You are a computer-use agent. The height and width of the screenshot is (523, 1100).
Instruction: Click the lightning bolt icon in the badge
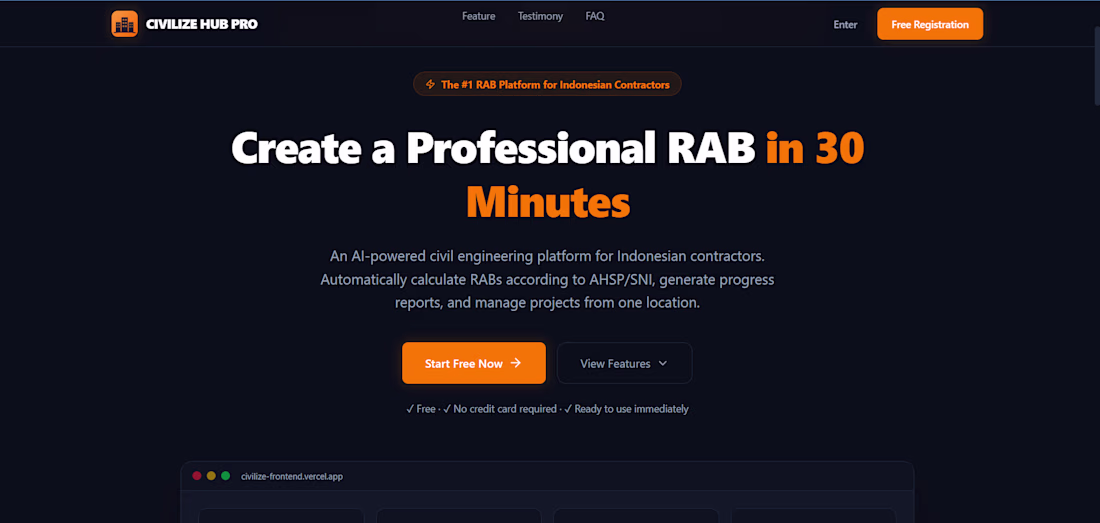(430, 85)
